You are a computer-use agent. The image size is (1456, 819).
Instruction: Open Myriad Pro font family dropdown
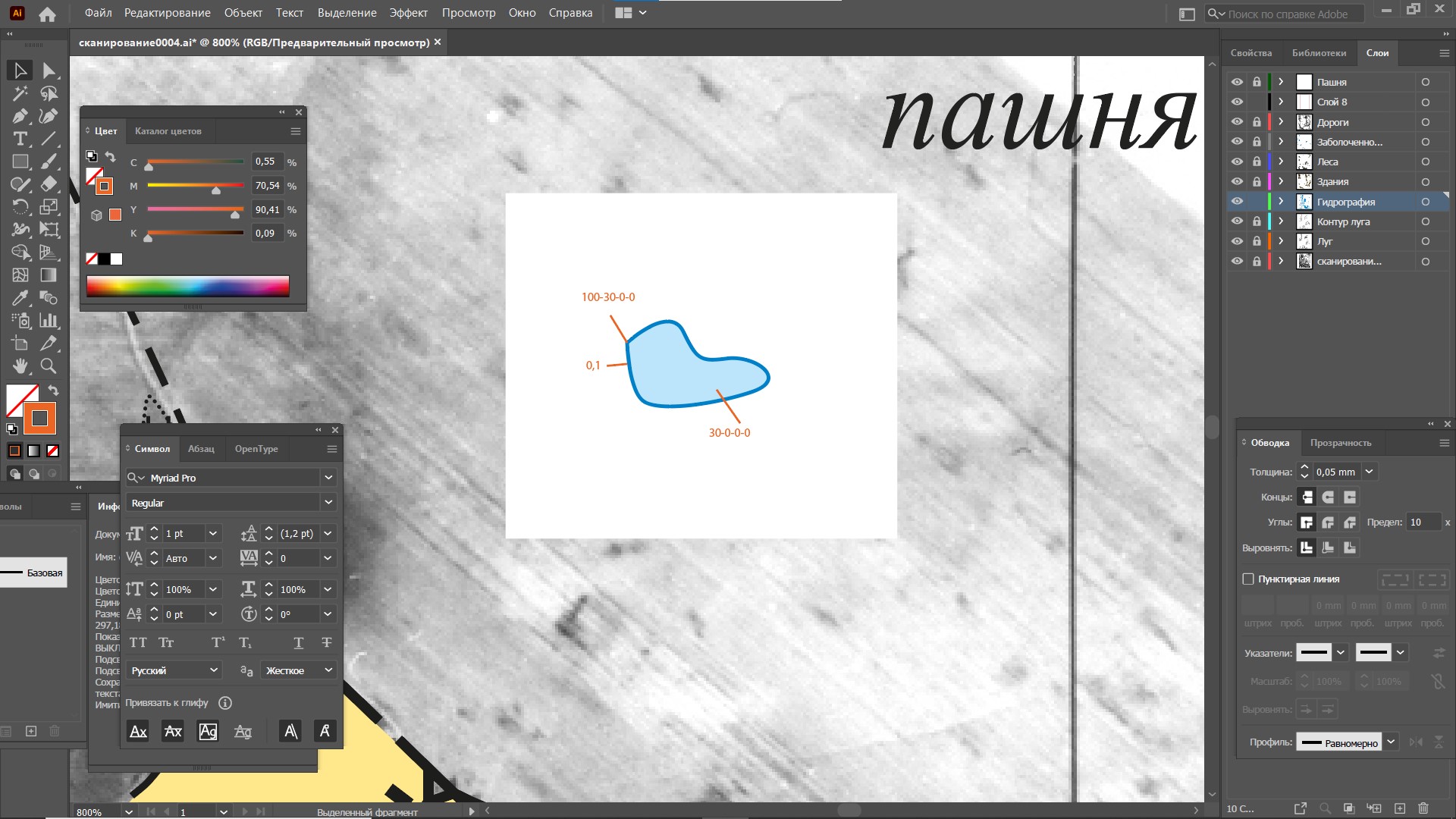[x=328, y=478]
